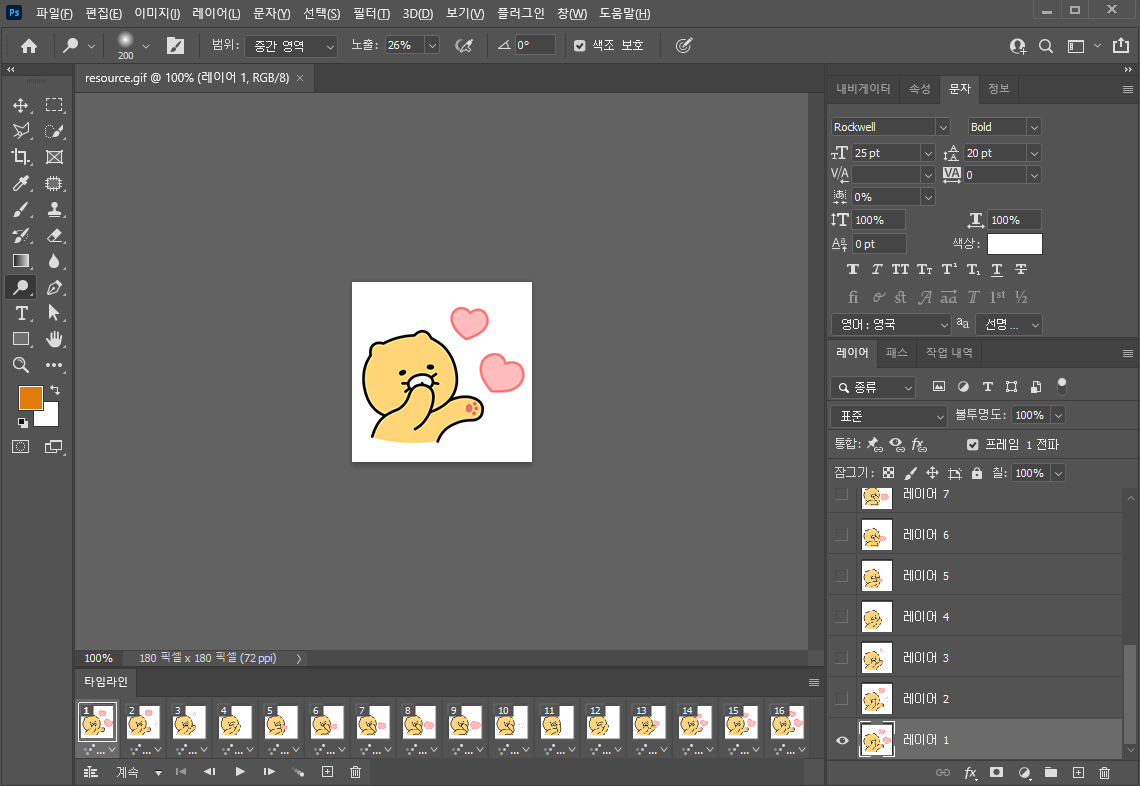Select the Eyedropper tool
Image resolution: width=1140 pixels, height=786 pixels.
point(20,183)
